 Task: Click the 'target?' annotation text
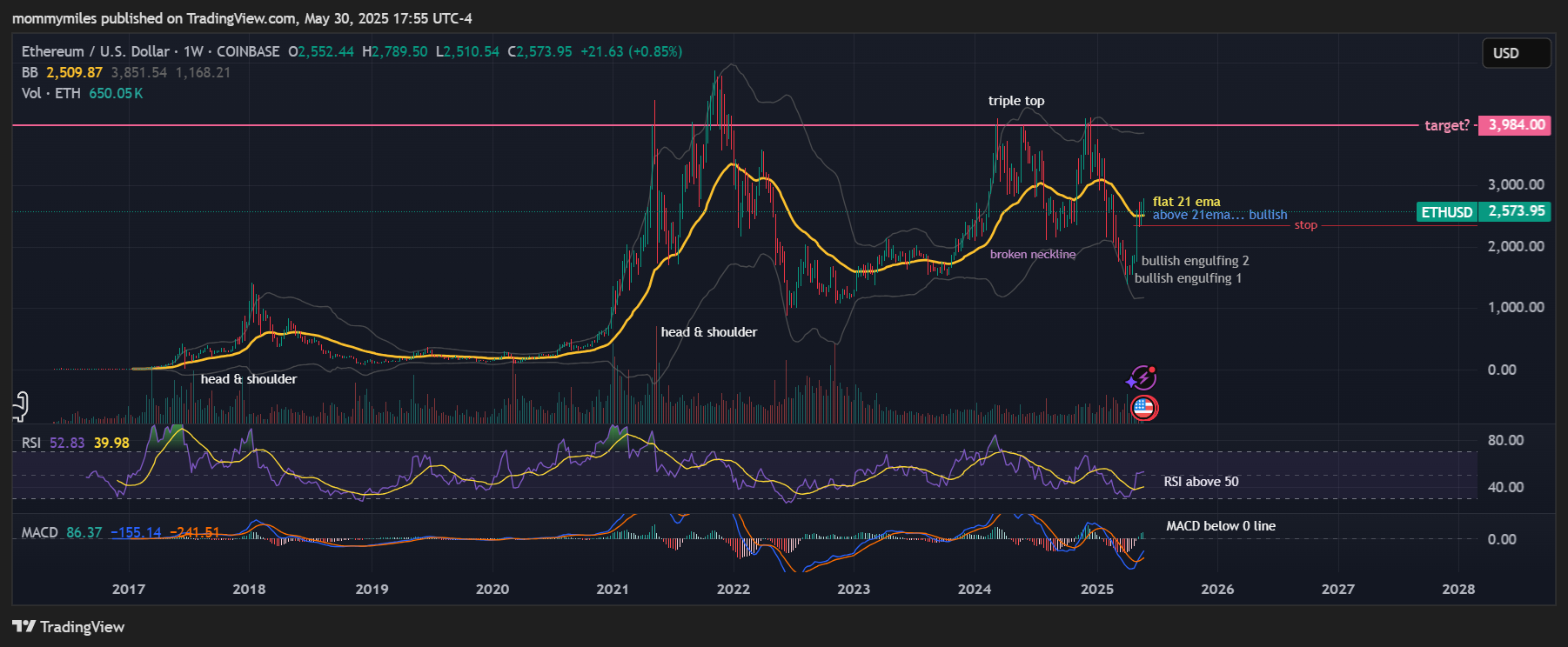[1446, 125]
